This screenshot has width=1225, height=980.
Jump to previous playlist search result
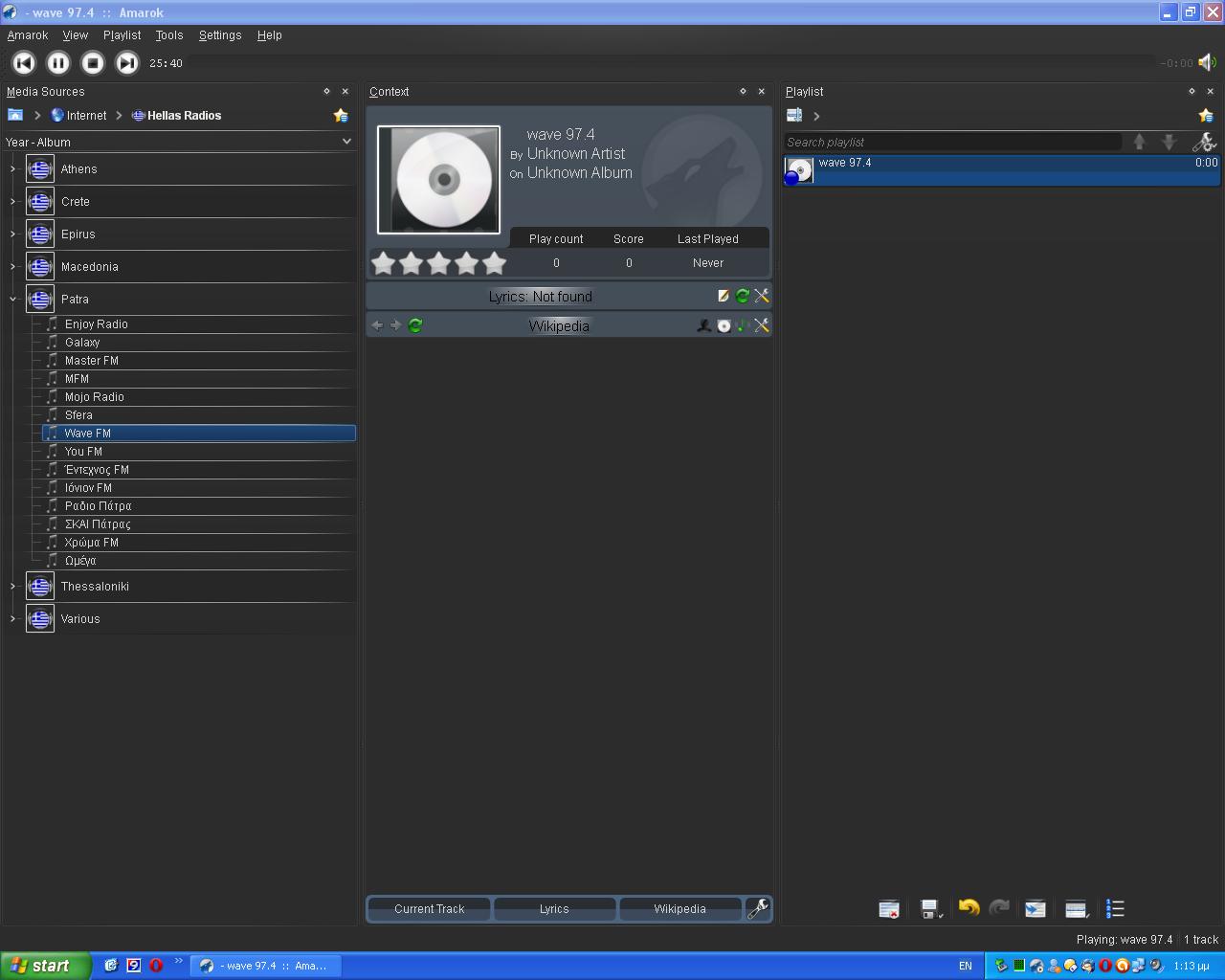(x=1139, y=142)
